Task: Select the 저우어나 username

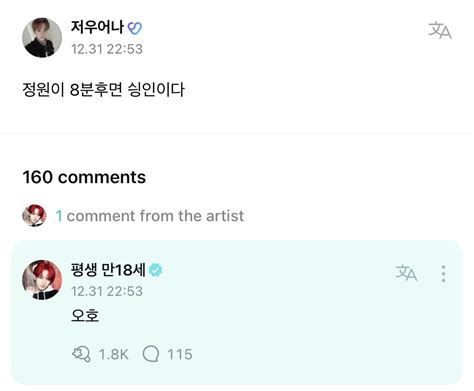Action: click(x=97, y=27)
